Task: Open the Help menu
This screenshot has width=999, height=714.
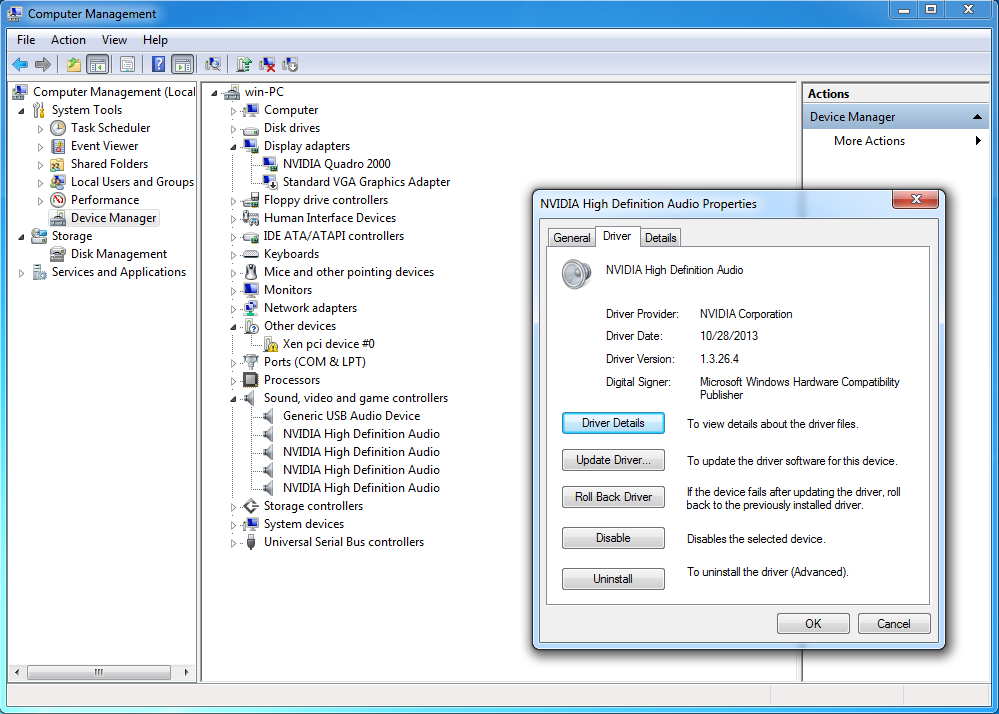Action: pyautogui.click(x=155, y=40)
